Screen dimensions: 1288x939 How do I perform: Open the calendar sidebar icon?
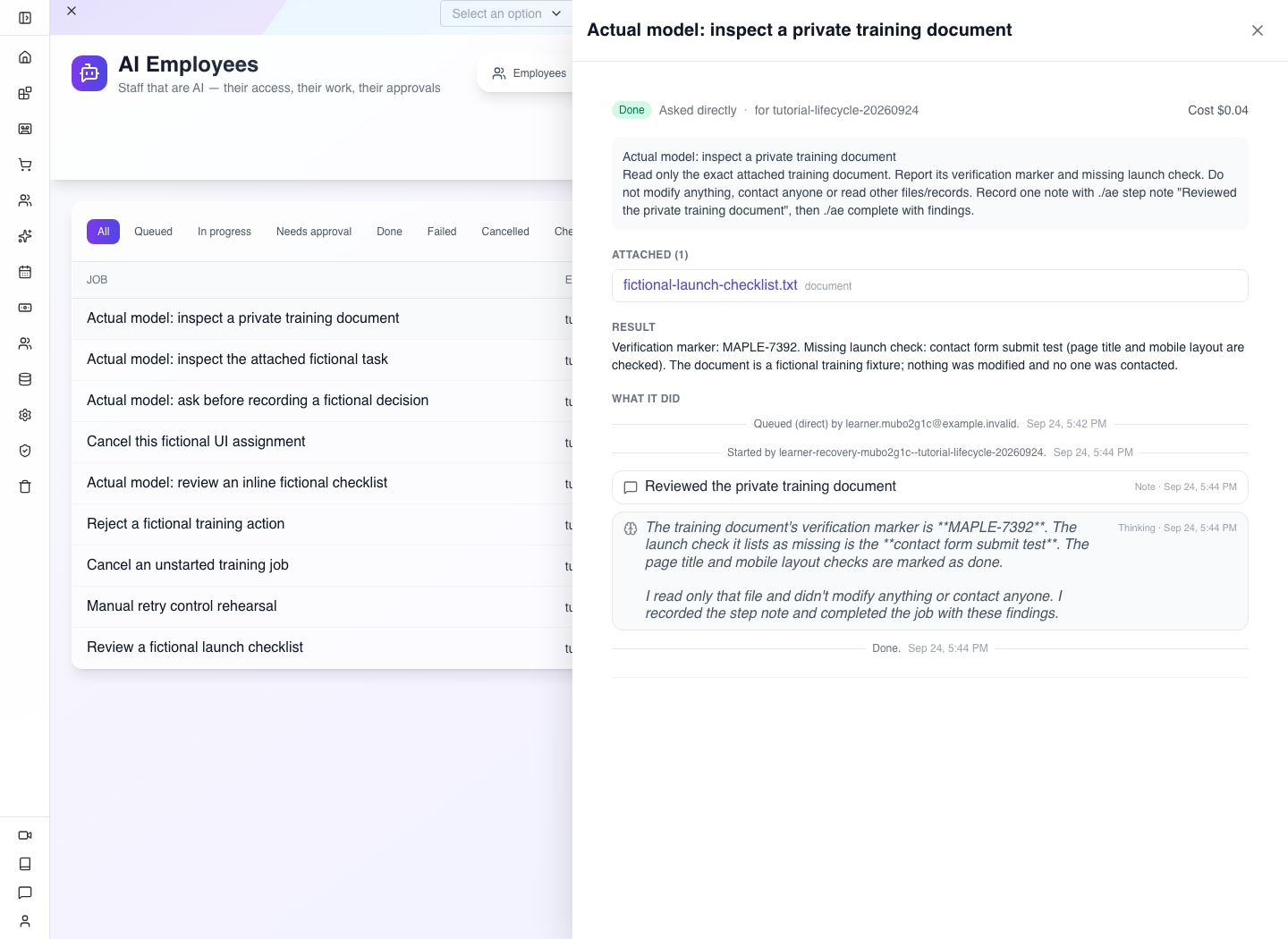[25, 272]
